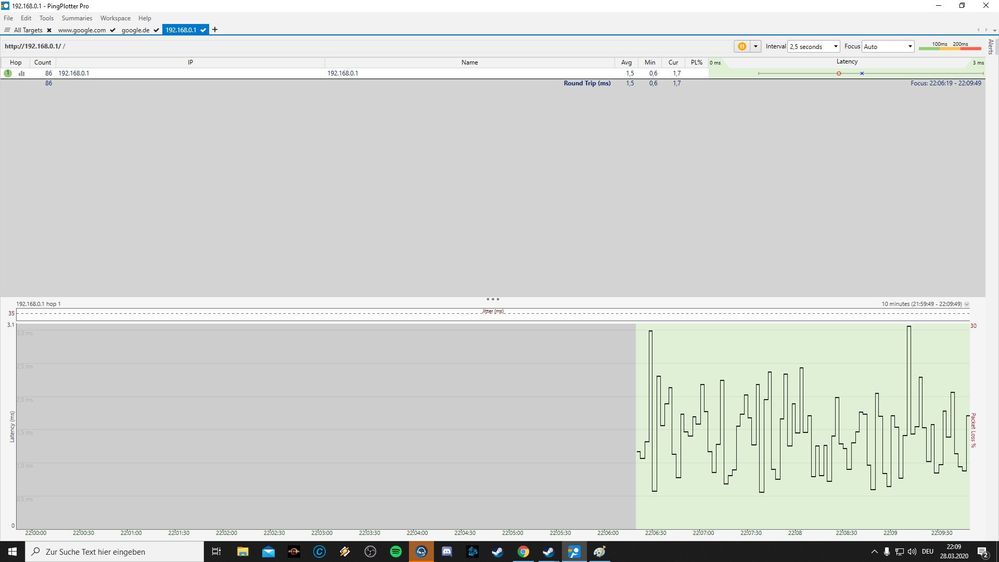Switch to the google.de tab
The image size is (999, 562).
(135, 30)
